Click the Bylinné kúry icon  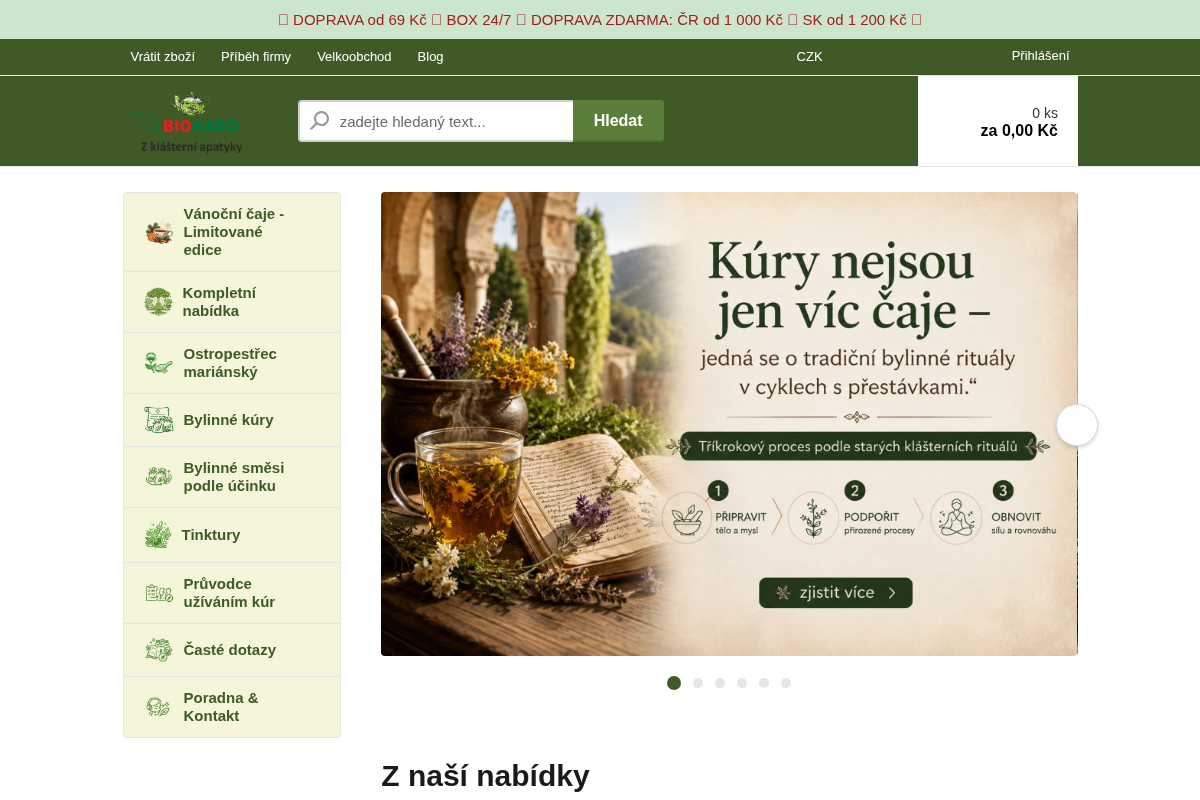[x=158, y=420]
